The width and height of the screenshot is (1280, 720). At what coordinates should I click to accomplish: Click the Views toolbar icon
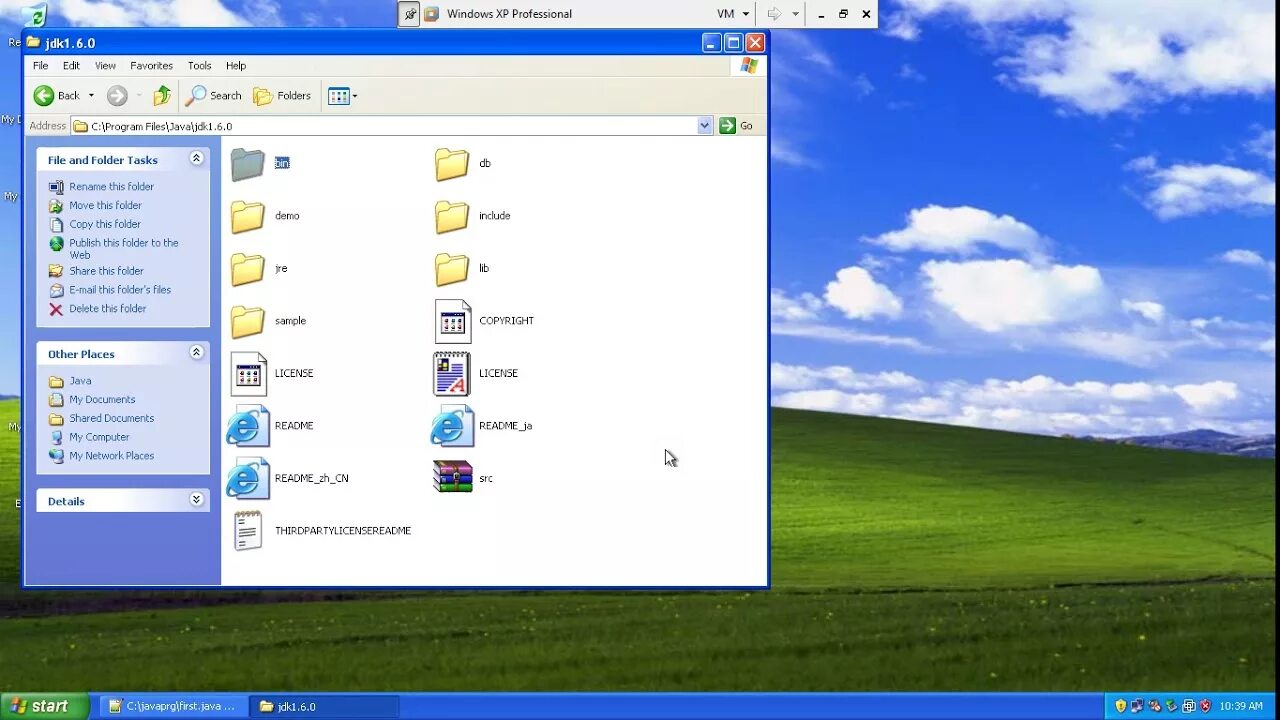[x=339, y=96]
